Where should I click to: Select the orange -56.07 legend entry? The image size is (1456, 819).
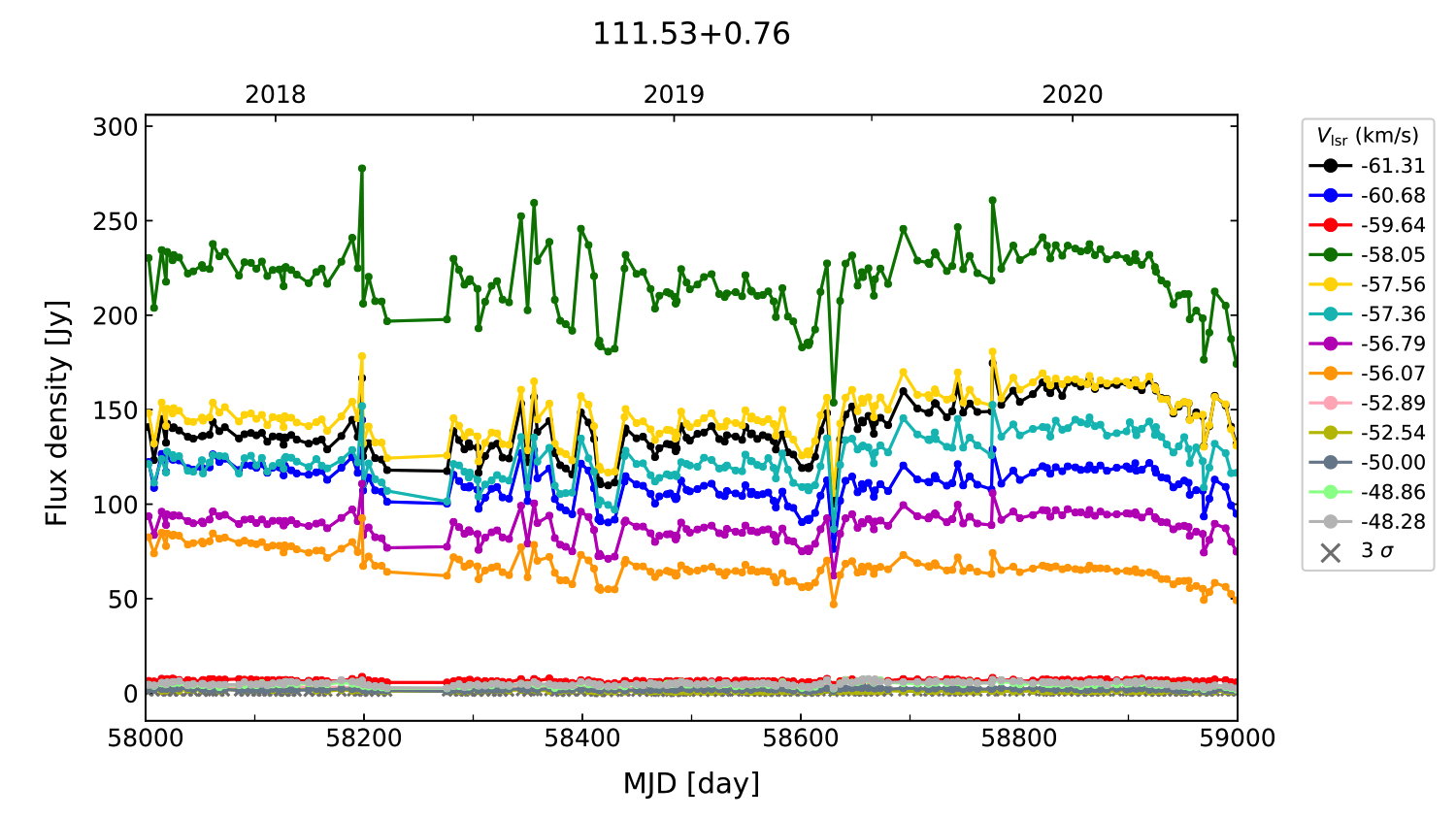[1367, 374]
